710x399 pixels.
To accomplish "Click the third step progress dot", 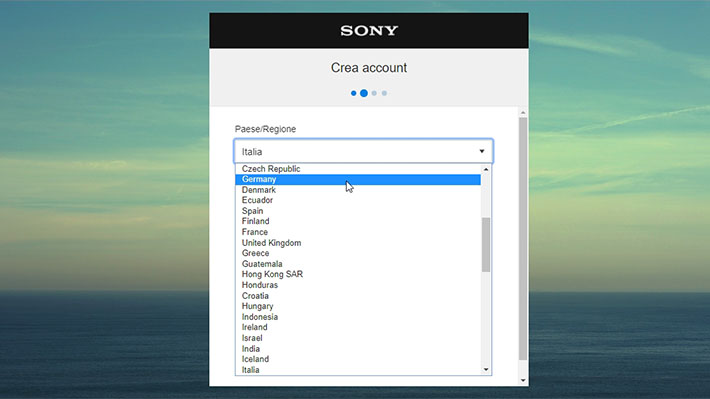I will pos(374,93).
